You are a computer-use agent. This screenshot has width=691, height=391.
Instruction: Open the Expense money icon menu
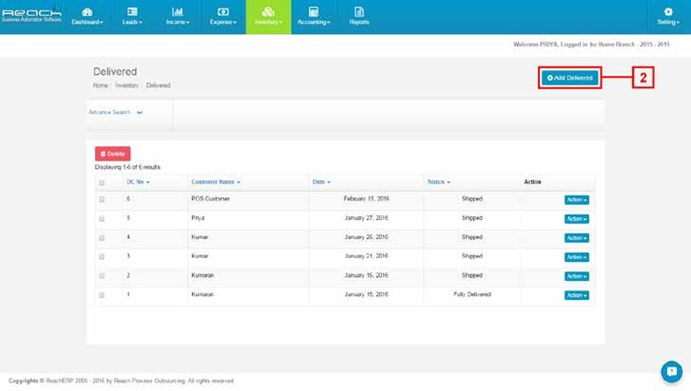[x=223, y=11]
